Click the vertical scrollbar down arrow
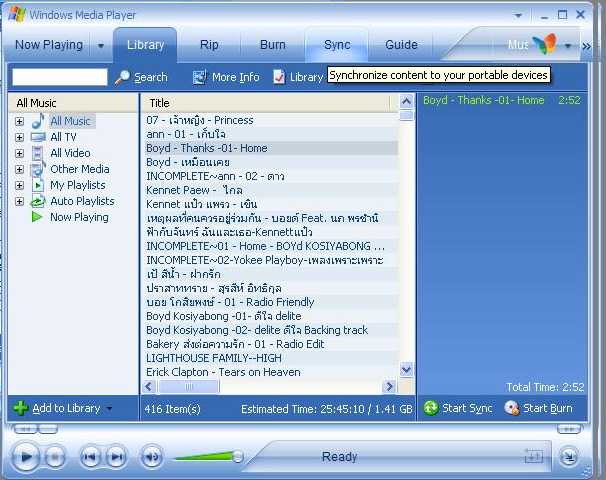 tap(406, 370)
